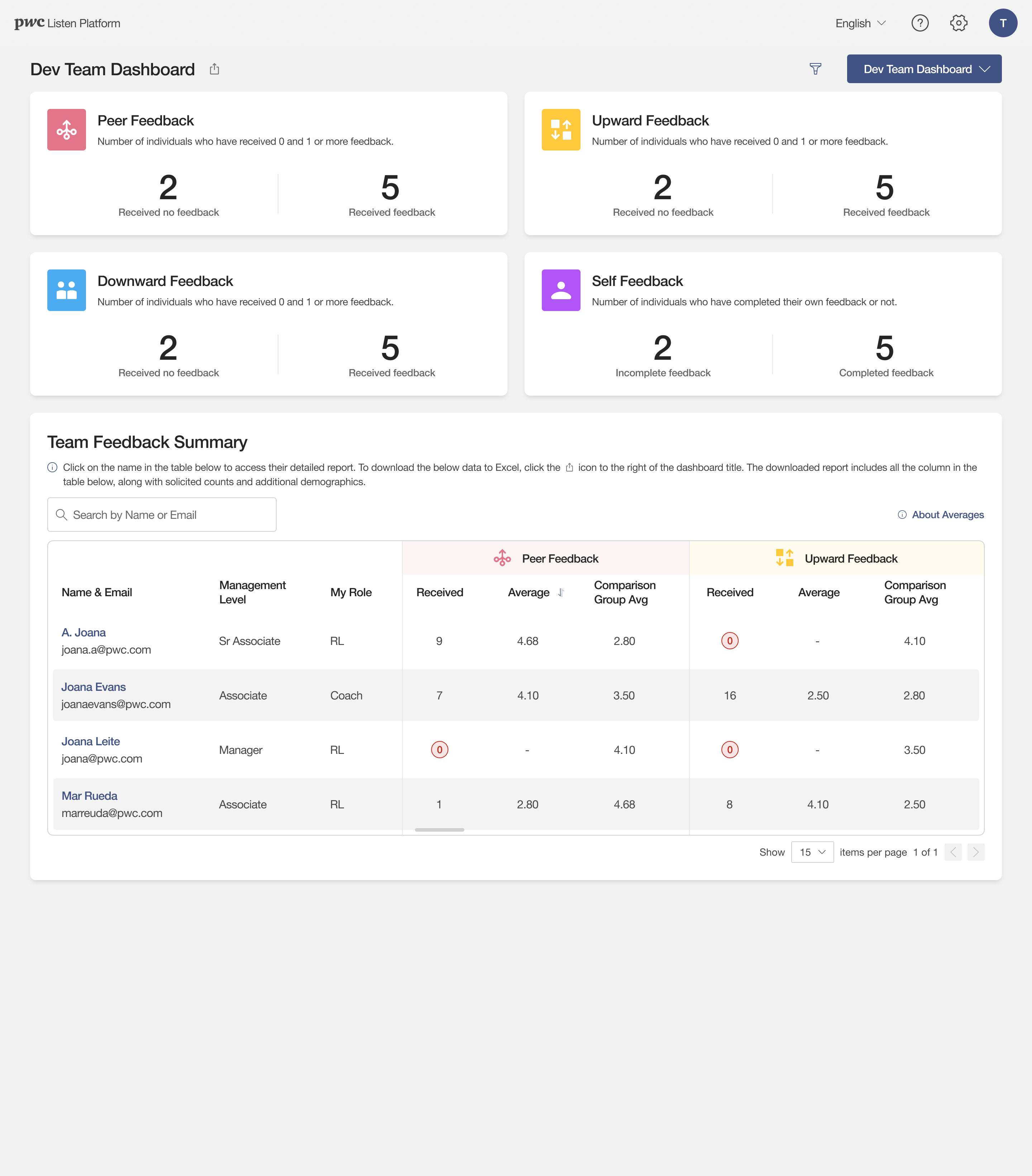The height and width of the screenshot is (1176, 1032).
Task: Open Joana Leite's detailed report
Action: tap(91, 741)
